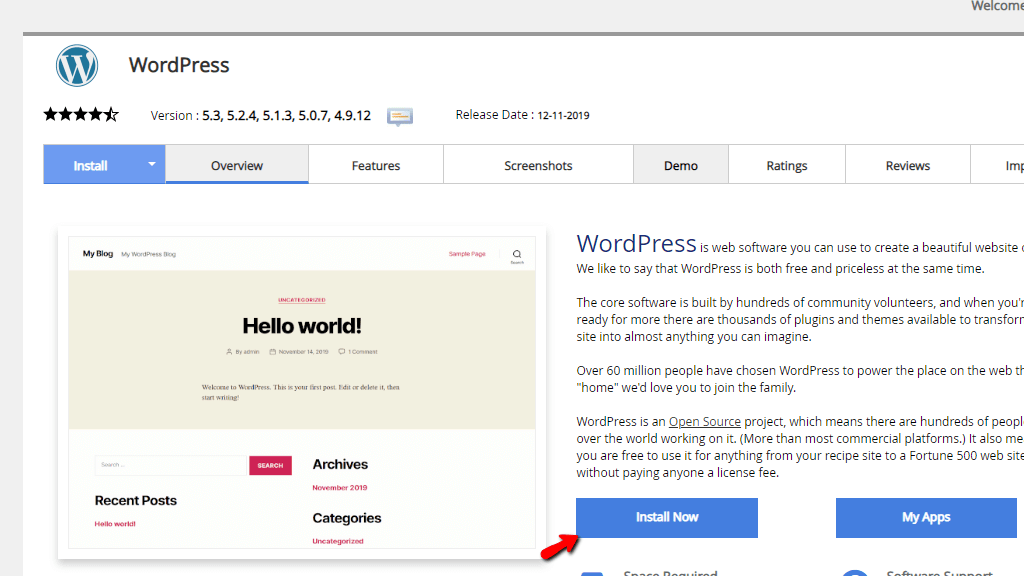Screen dimensions: 1024x576
Task: Click the Release Date value 12-11-2019
Action: pyautogui.click(x=564, y=116)
